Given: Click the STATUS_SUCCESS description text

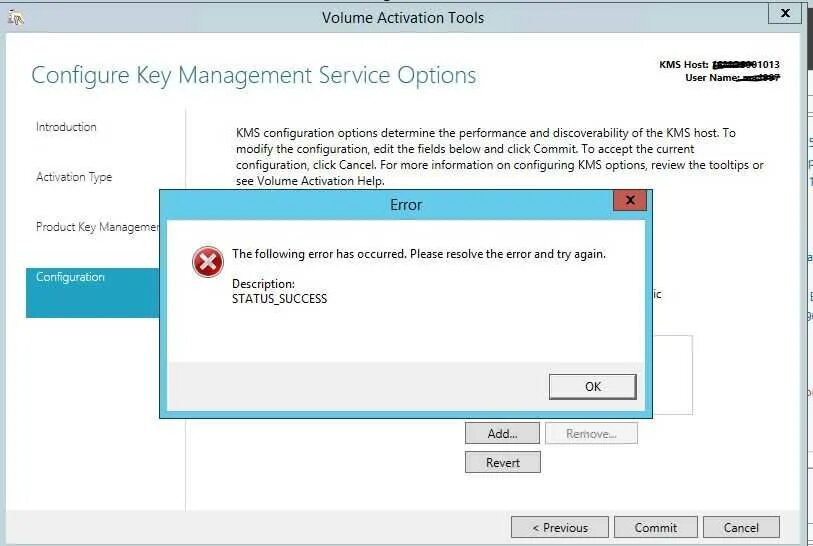Looking at the screenshot, I should click(279, 299).
